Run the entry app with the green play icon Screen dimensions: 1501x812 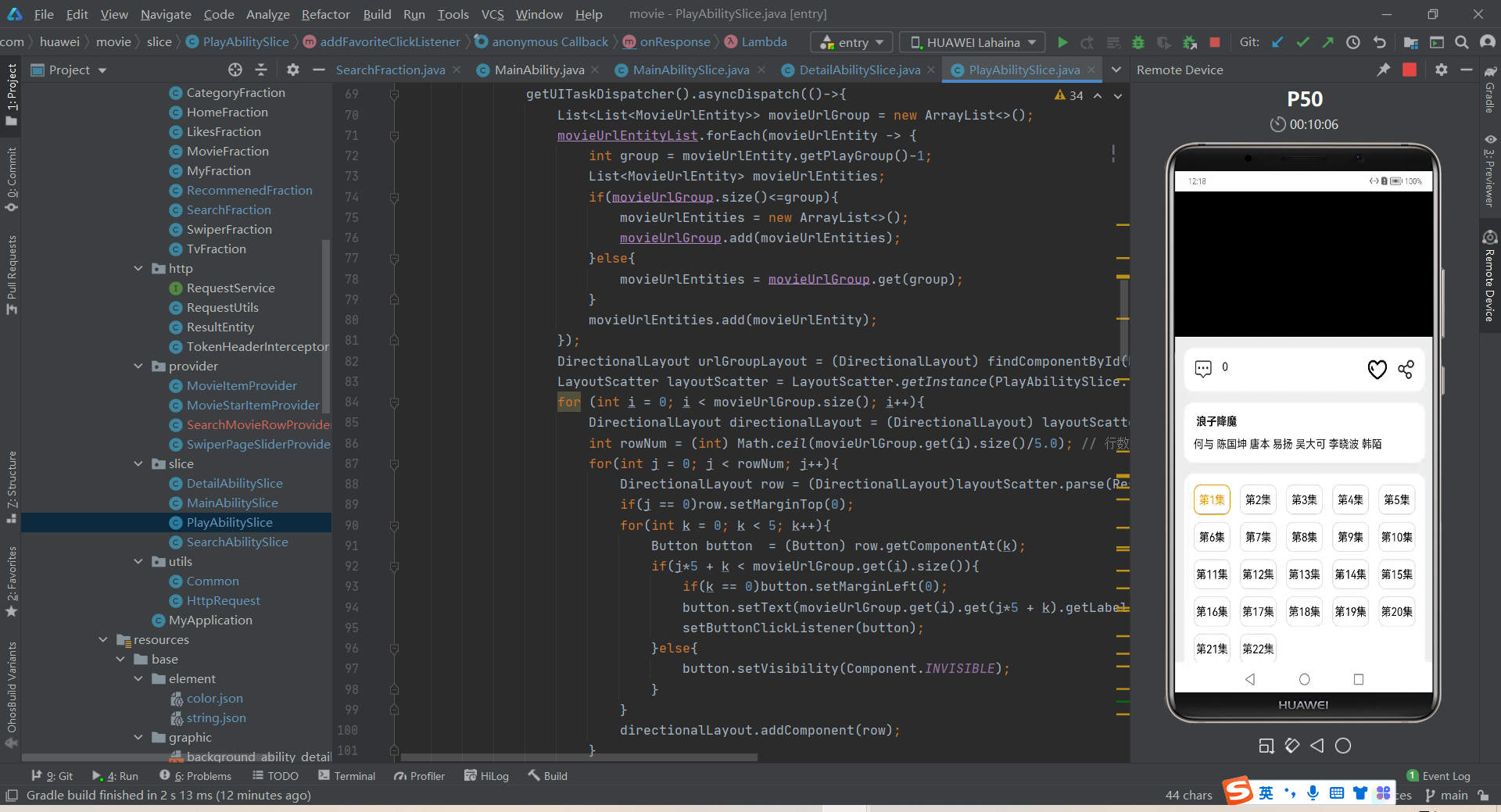tap(1062, 42)
